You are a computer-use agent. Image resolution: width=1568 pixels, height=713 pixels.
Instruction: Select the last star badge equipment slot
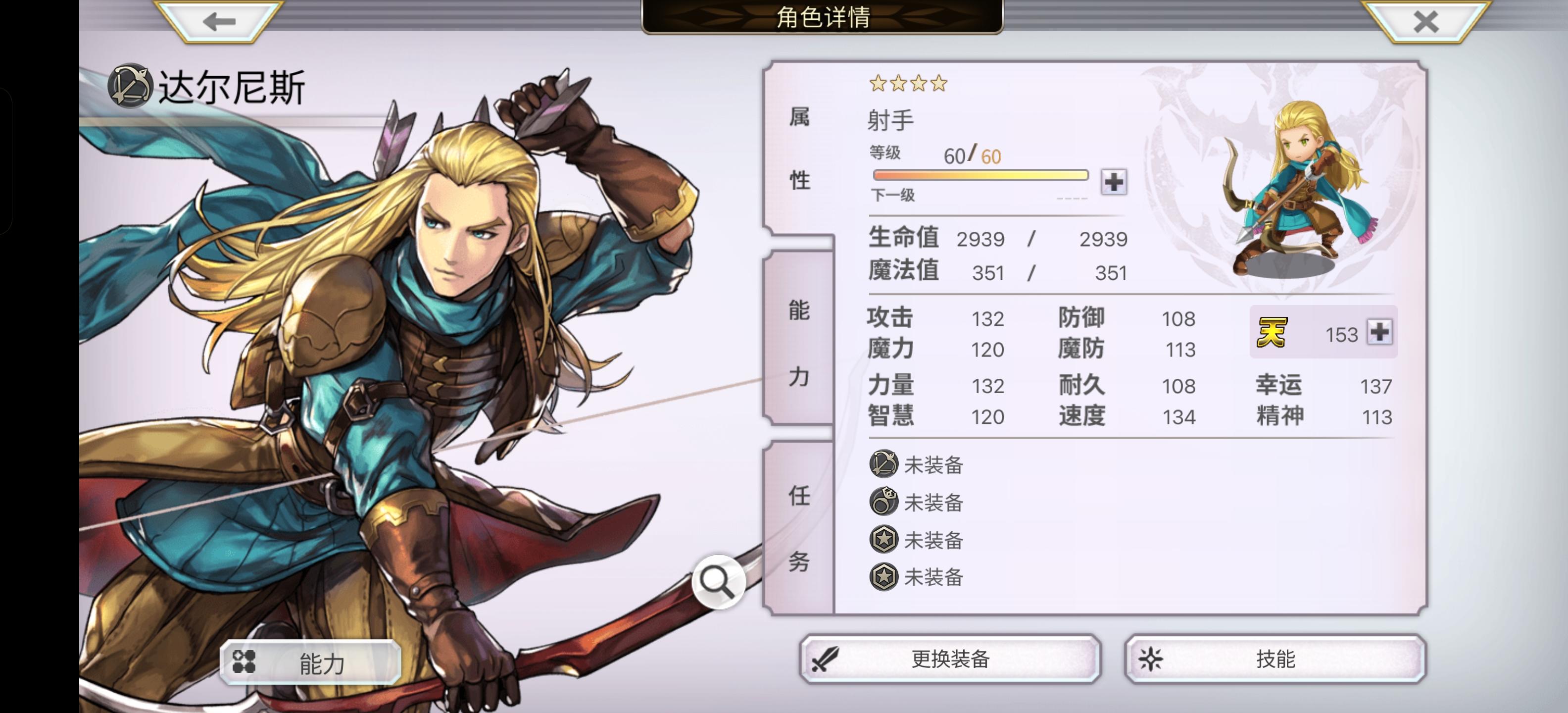click(883, 577)
